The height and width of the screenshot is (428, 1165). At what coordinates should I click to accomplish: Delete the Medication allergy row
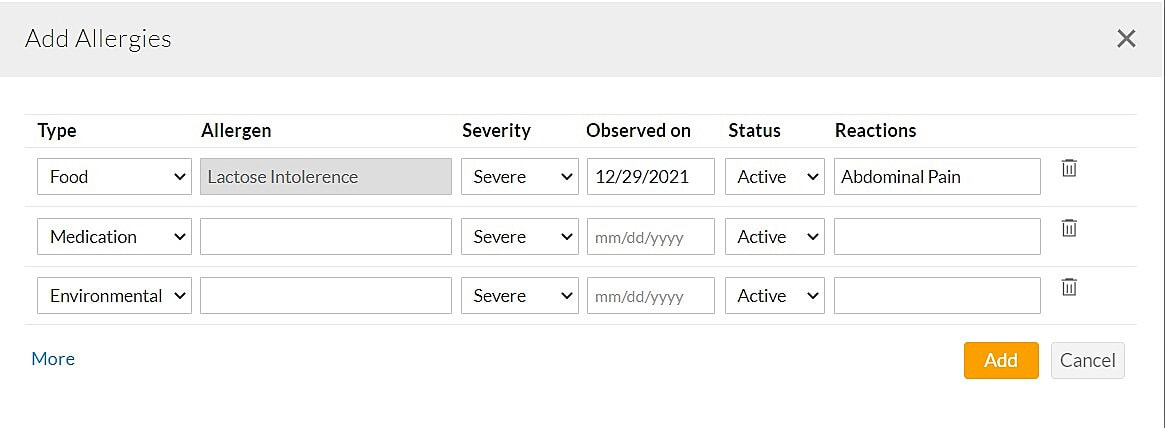tap(1069, 228)
